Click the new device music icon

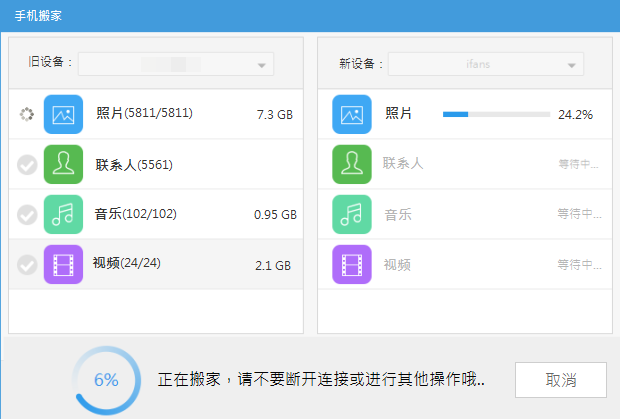click(x=352, y=214)
